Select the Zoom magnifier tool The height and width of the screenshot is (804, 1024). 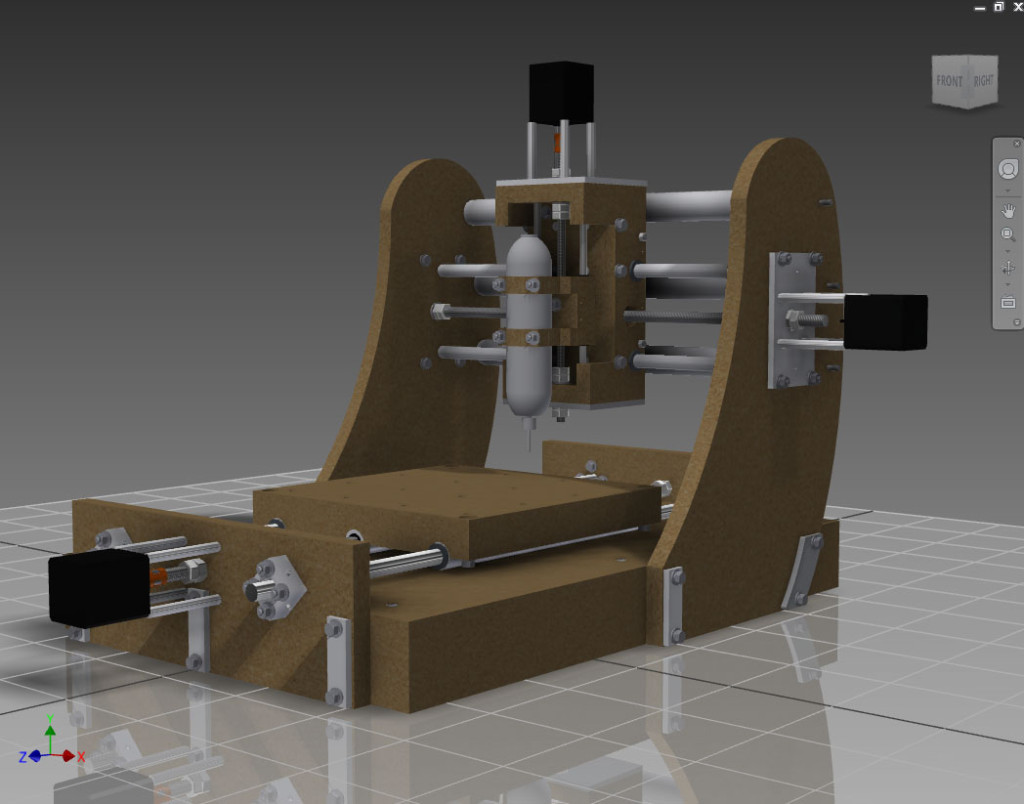(x=1008, y=234)
